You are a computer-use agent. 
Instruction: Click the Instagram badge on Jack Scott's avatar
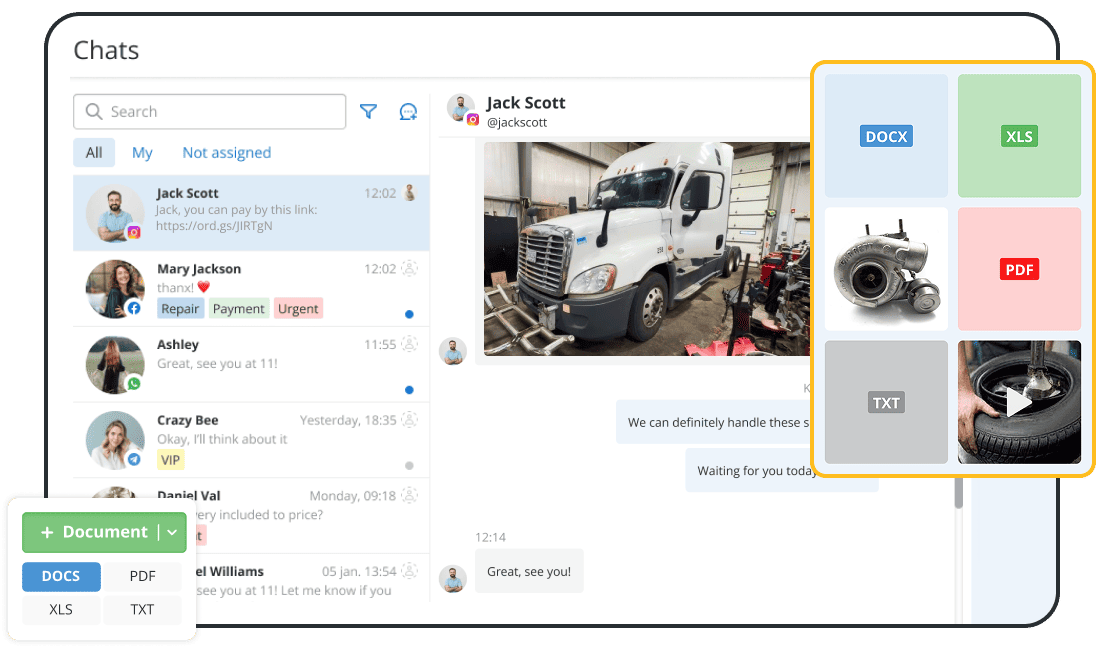click(134, 233)
